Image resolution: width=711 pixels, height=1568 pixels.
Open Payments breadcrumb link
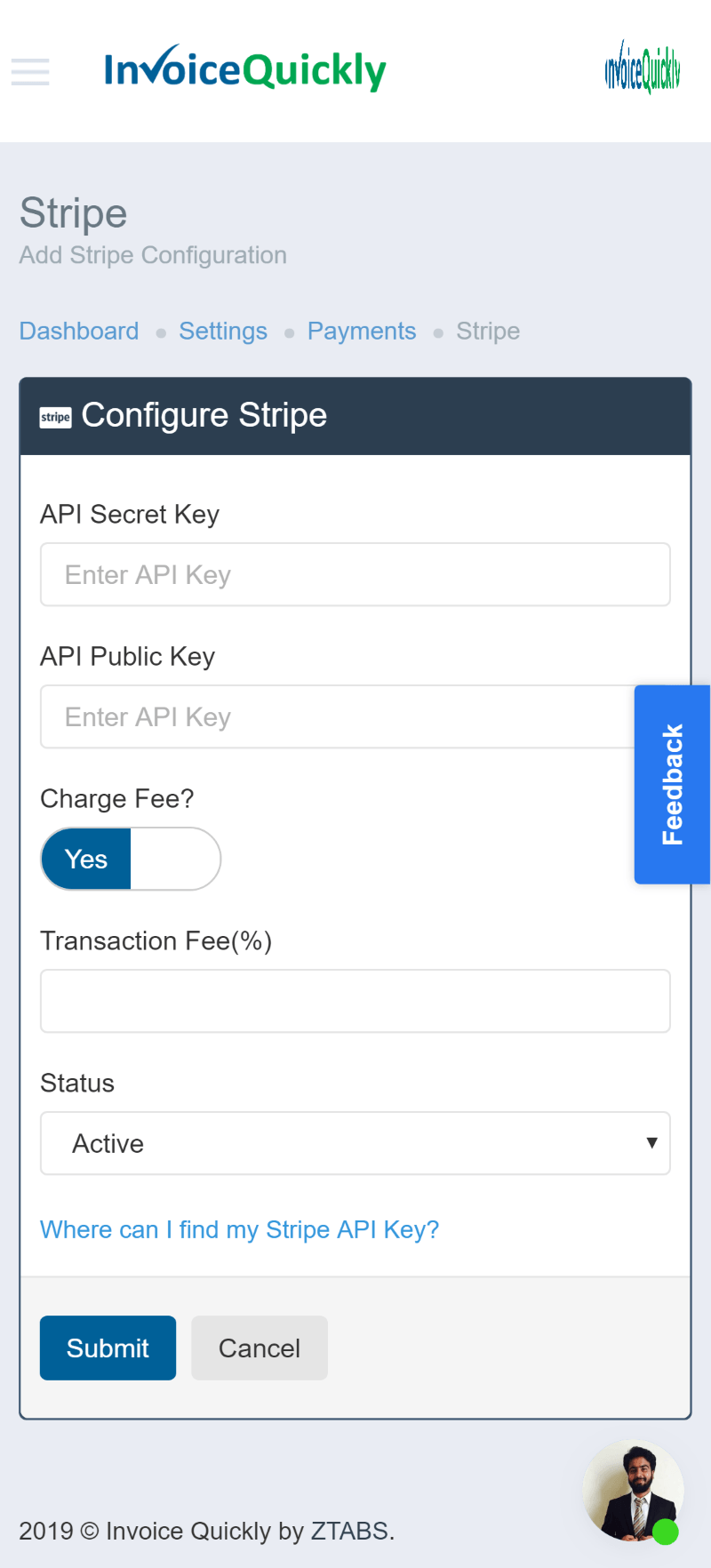pyautogui.click(x=362, y=332)
